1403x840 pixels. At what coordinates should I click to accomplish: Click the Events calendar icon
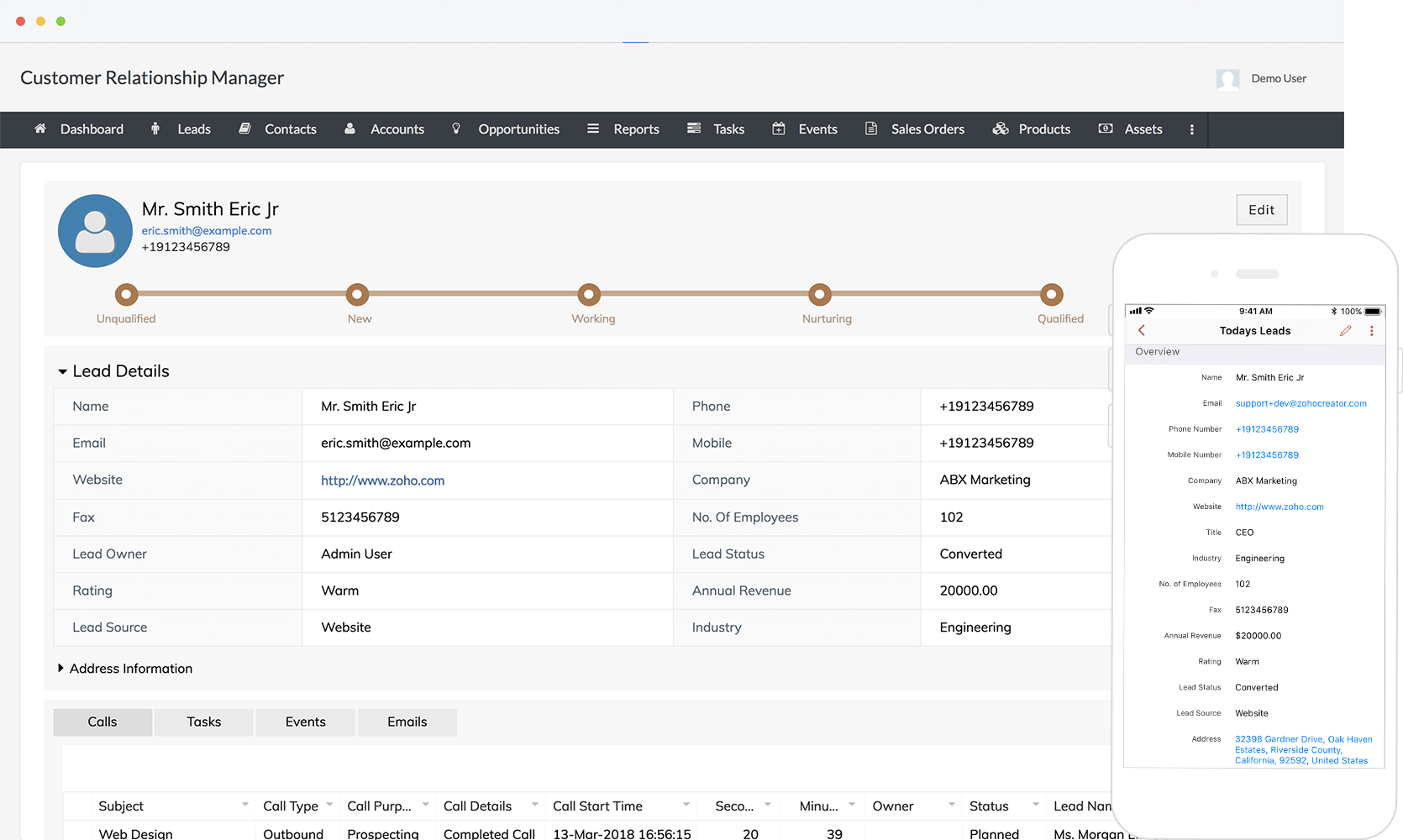pyautogui.click(x=779, y=129)
